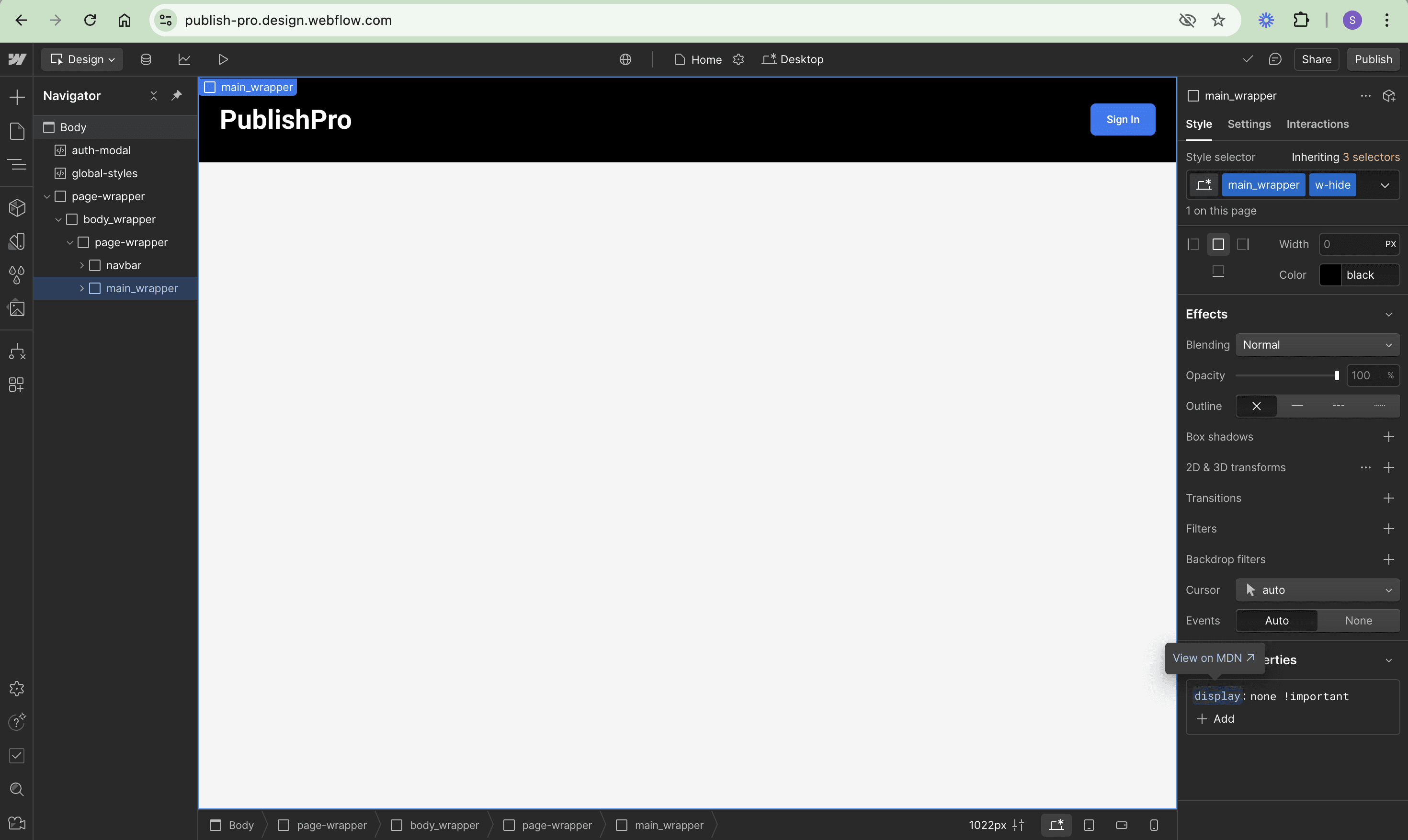Switch to mobile portrait breakpoint
Screen dimensions: 1408x840
(1154, 825)
